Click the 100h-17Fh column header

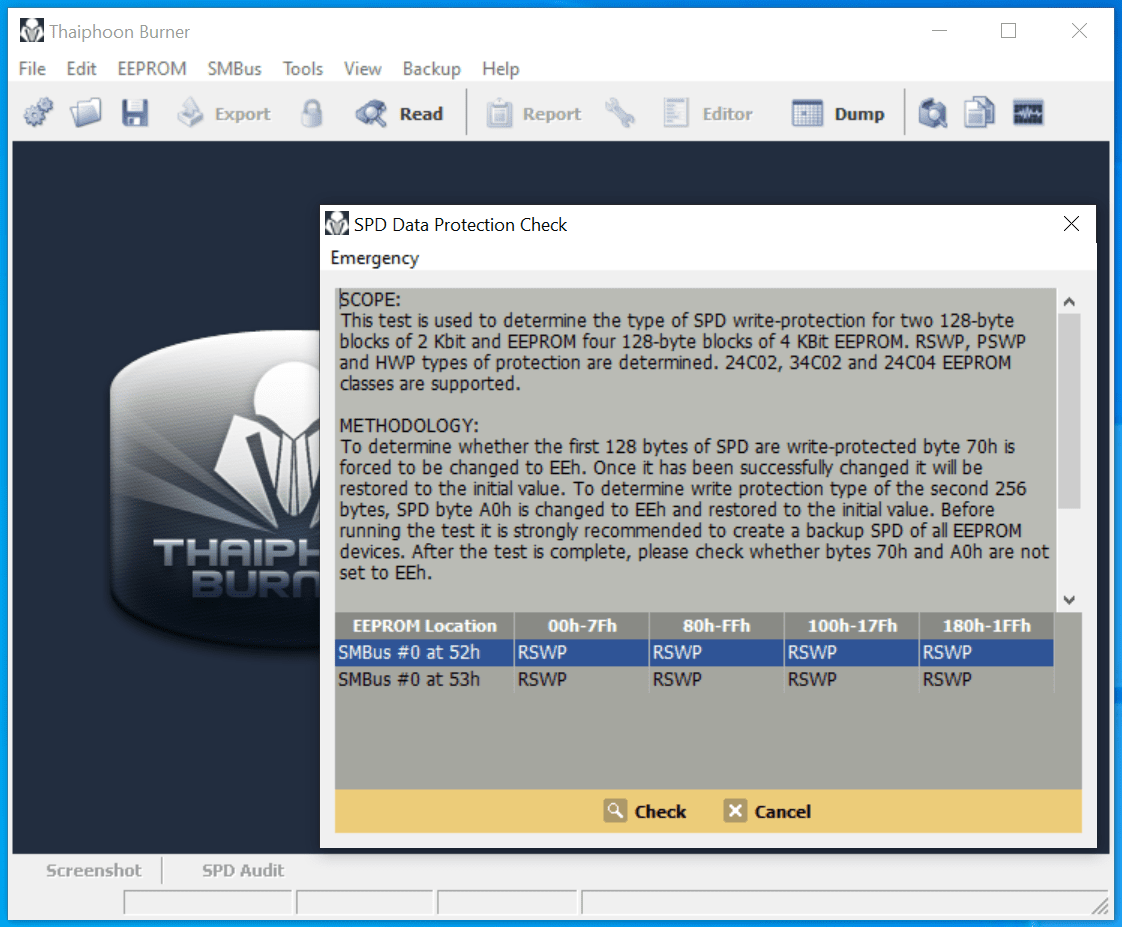coord(852,626)
